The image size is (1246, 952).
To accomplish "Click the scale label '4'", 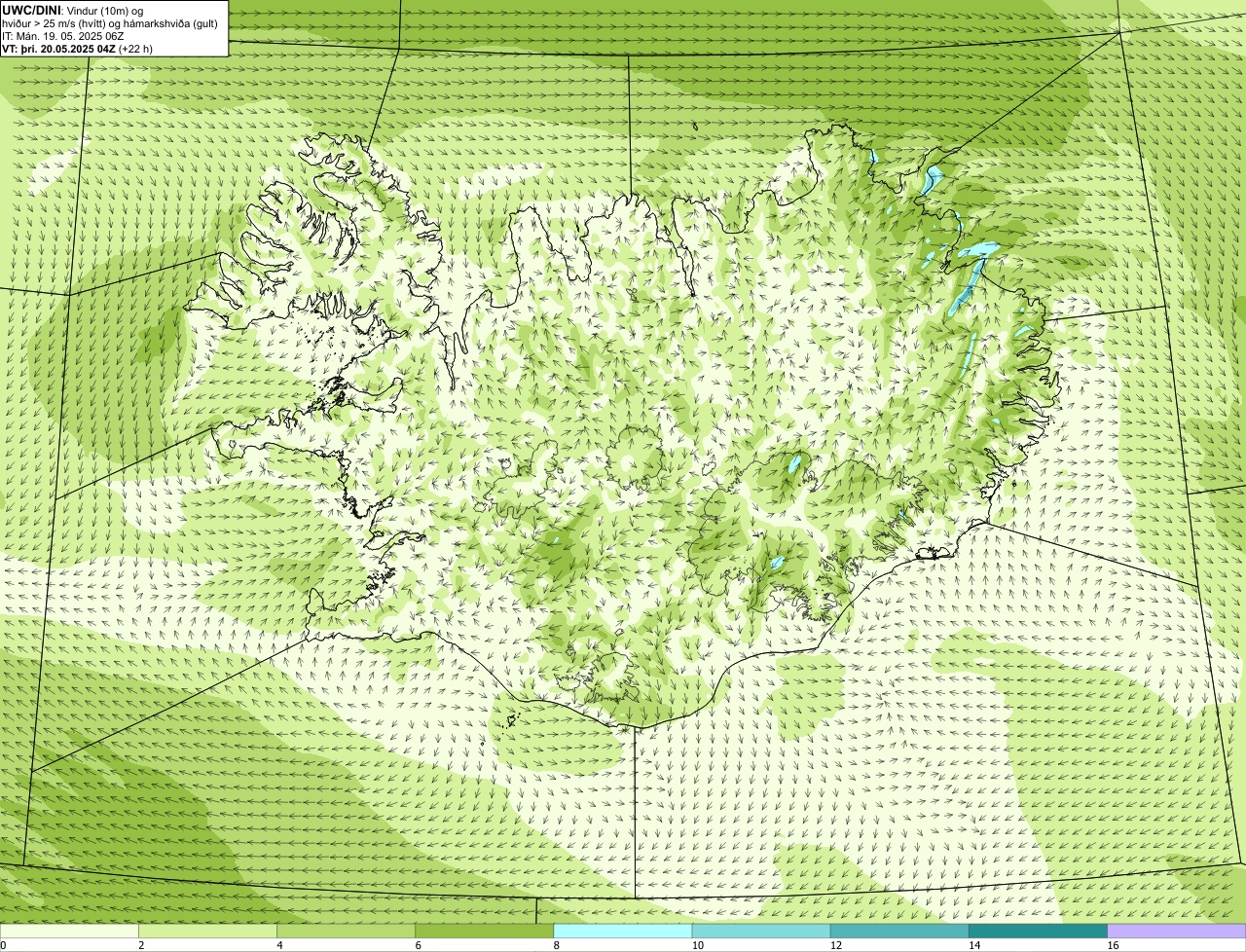I will (x=279, y=945).
